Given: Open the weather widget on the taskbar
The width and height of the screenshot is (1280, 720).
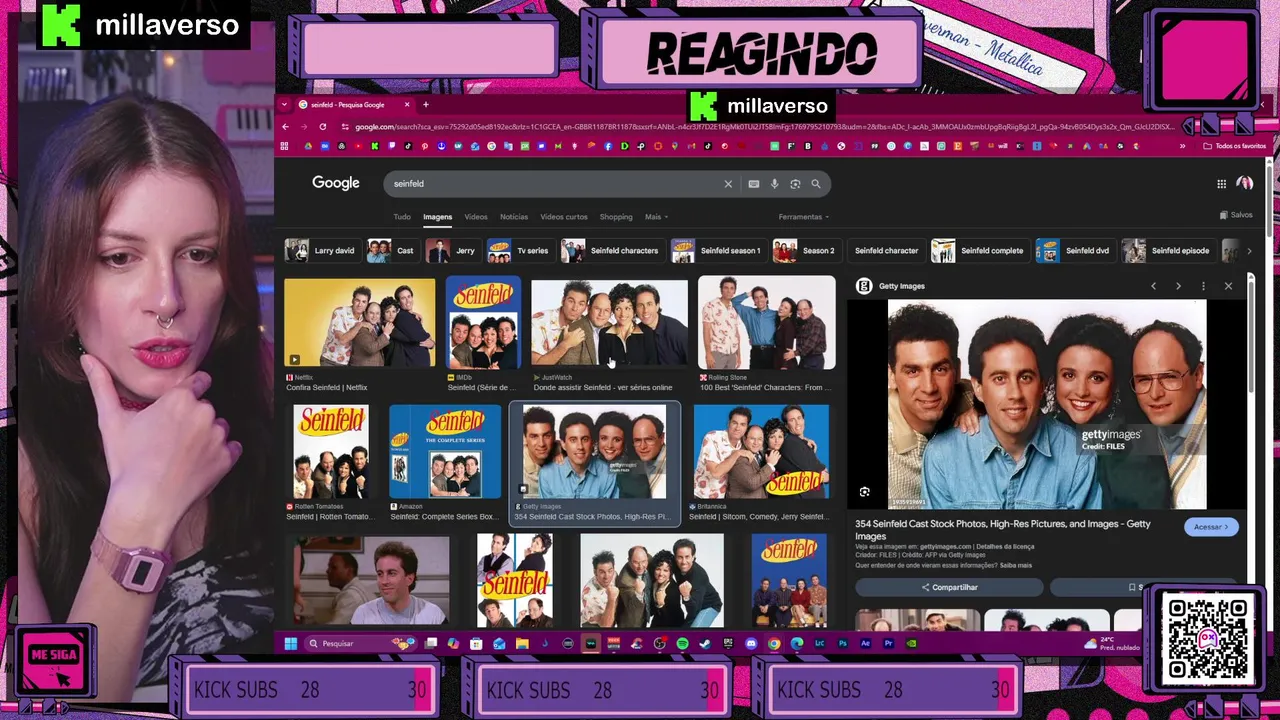Looking at the screenshot, I should (x=1110, y=643).
